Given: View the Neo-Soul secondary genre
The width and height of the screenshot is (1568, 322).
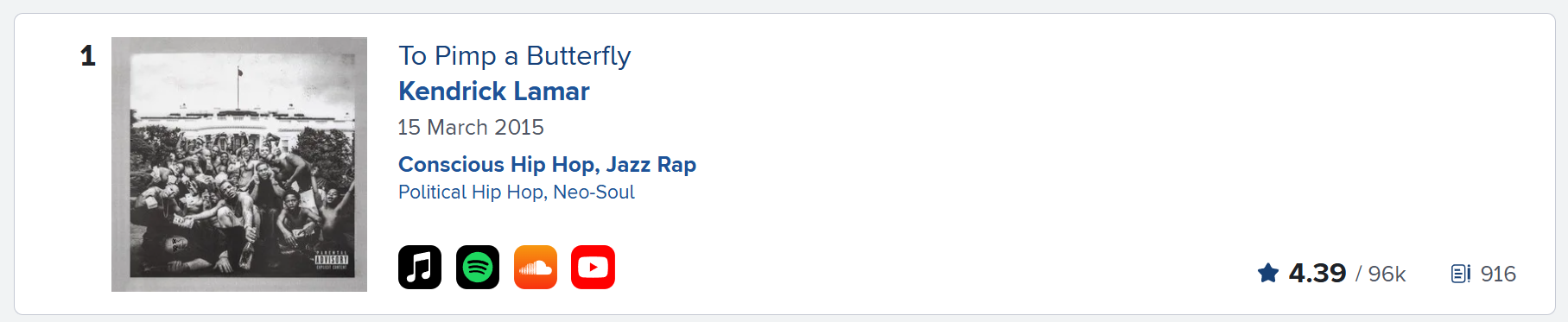Looking at the screenshot, I should (594, 193).
